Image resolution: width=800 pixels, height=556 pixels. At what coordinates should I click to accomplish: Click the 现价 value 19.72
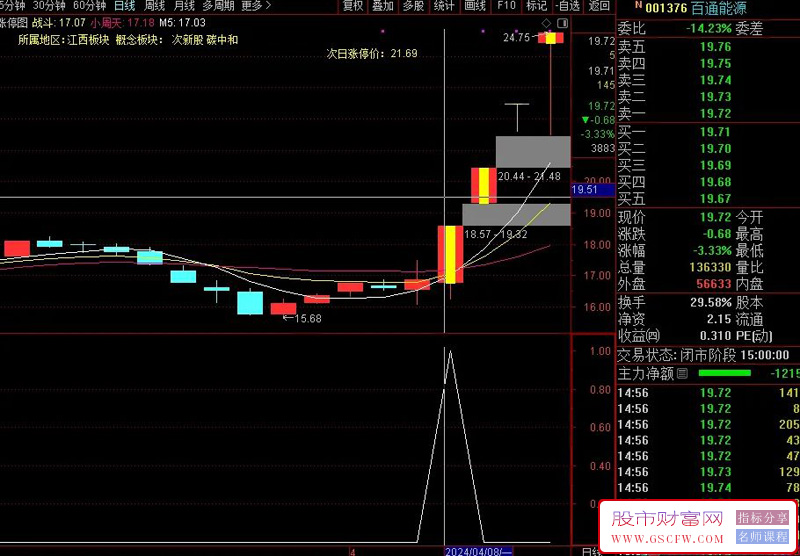coord(715,217)
